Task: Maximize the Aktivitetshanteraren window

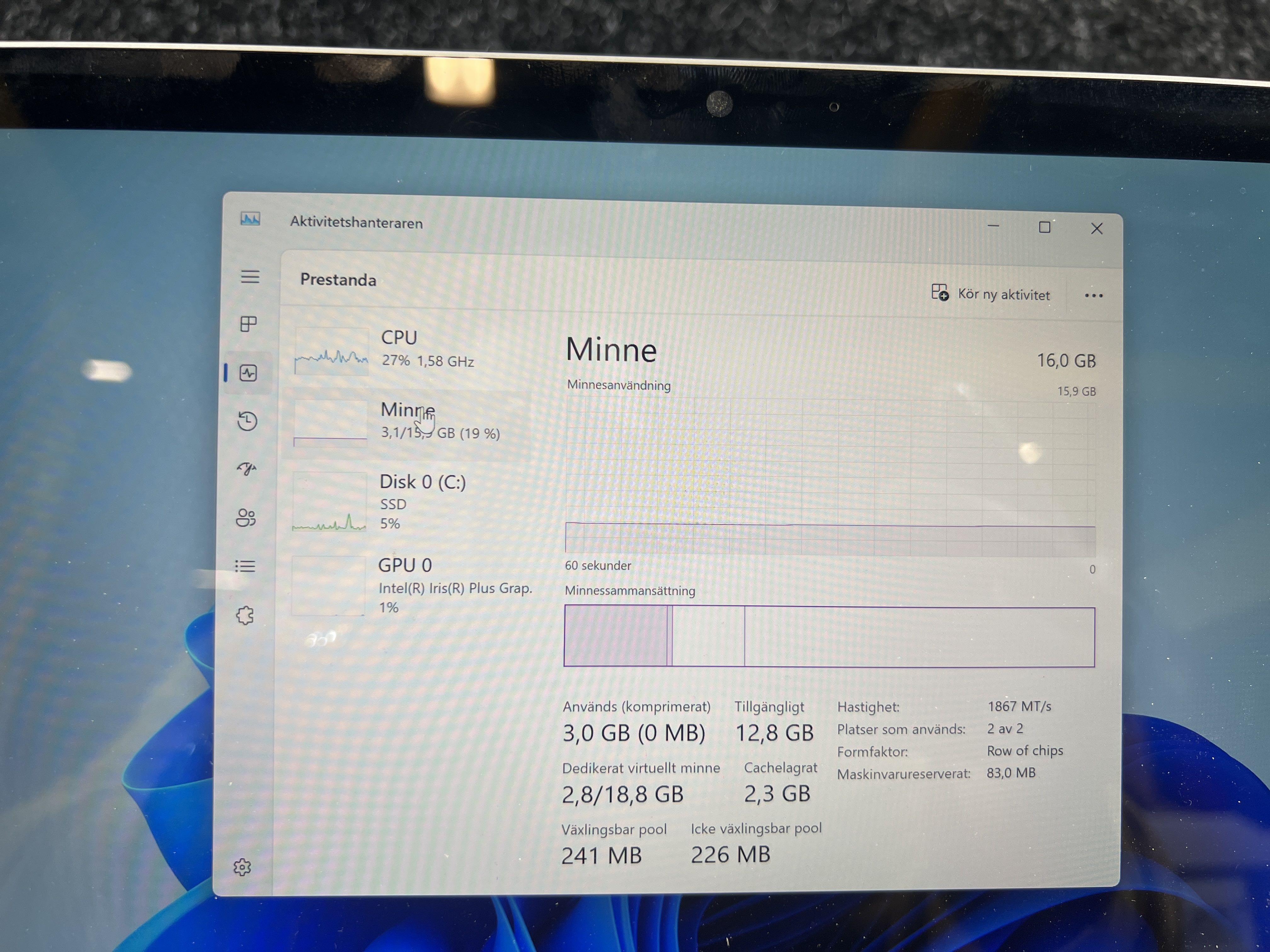Action: [x=1044, y=228]
